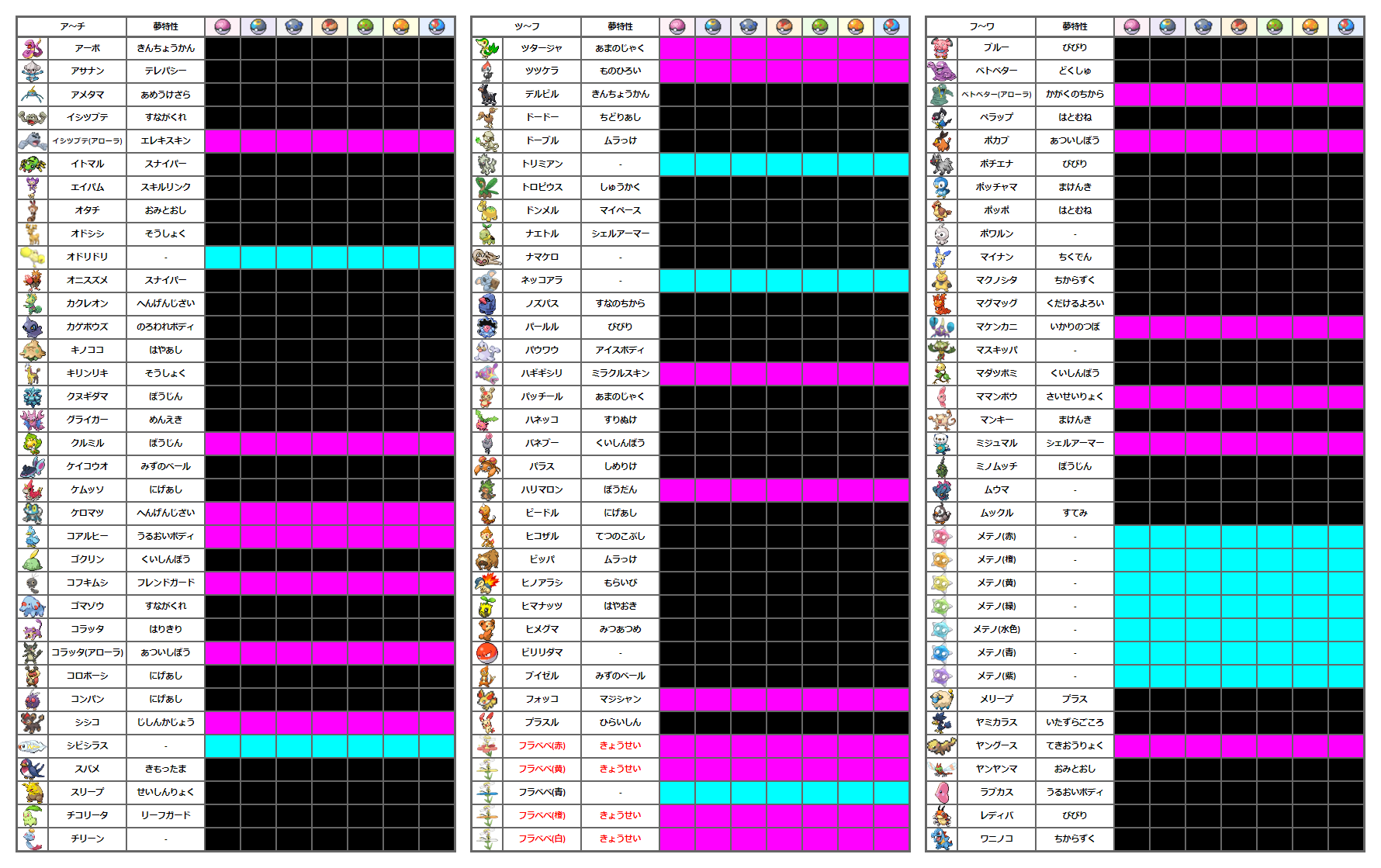Click the magenta Love Ball cell for クルミル
Screen dimensions: 1381x868
223,443
